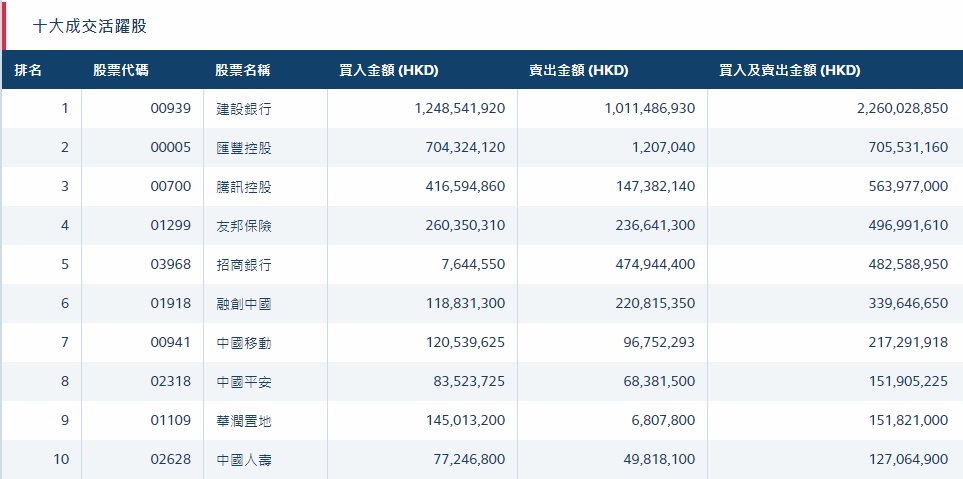
Task: Click buy amount 1,248,541,920
Action: (x=460, y=109)
